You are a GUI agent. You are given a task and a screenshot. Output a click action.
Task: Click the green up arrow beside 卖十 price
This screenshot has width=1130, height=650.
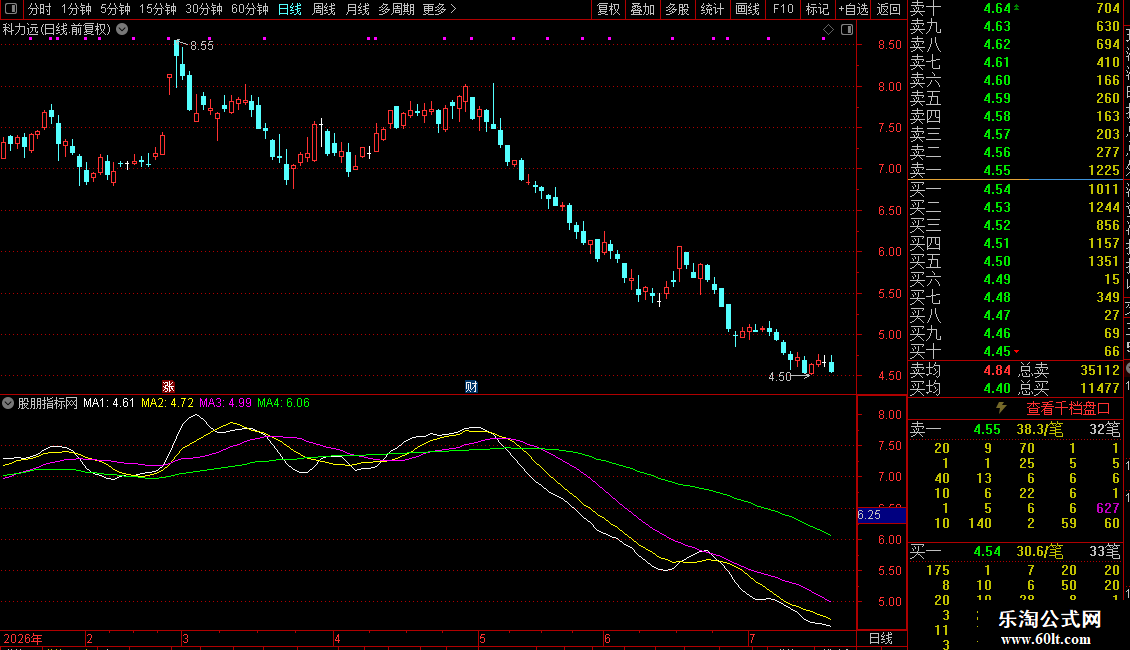click(1017, 7)
